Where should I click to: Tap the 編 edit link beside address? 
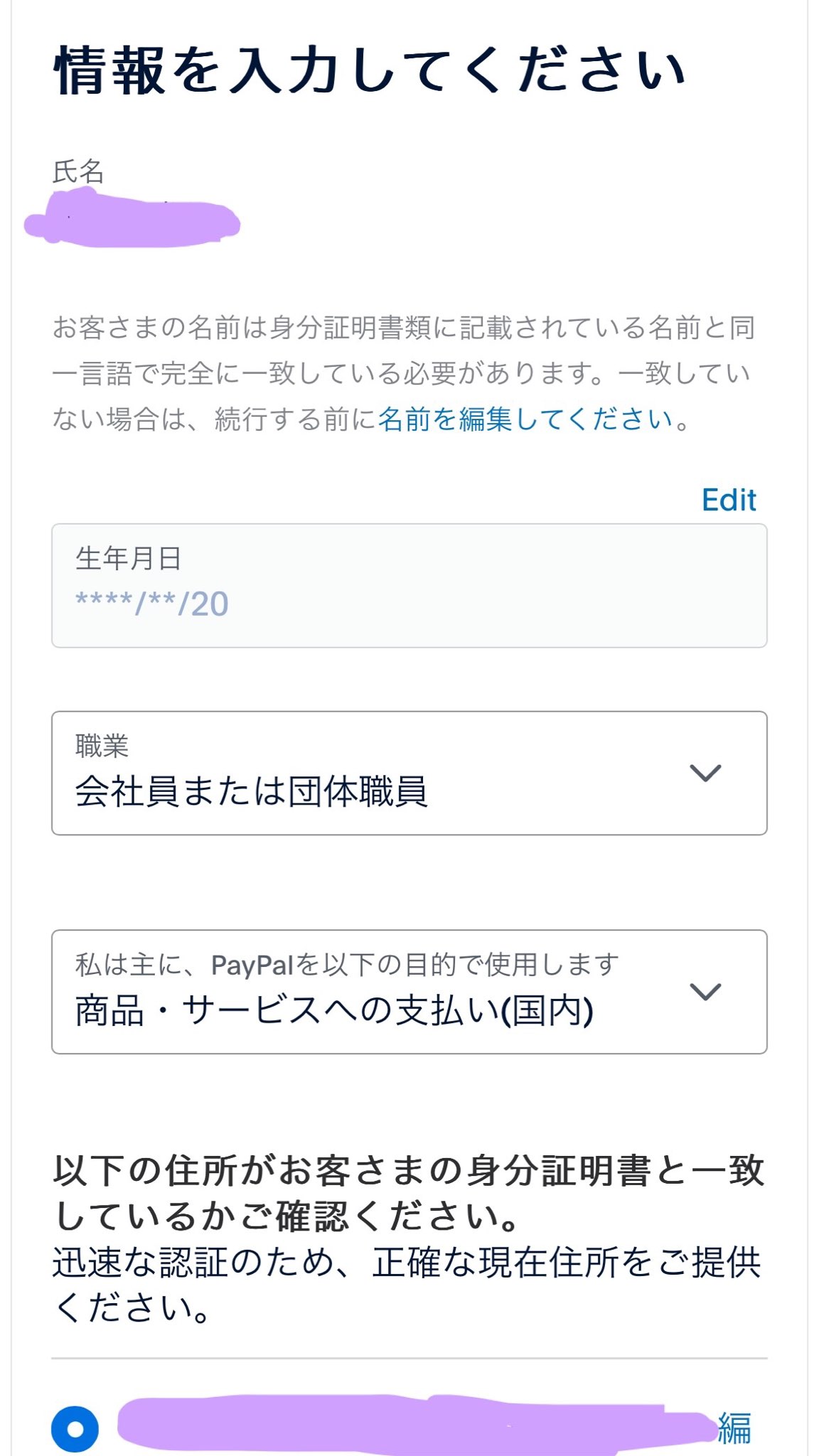[734, 1428]
